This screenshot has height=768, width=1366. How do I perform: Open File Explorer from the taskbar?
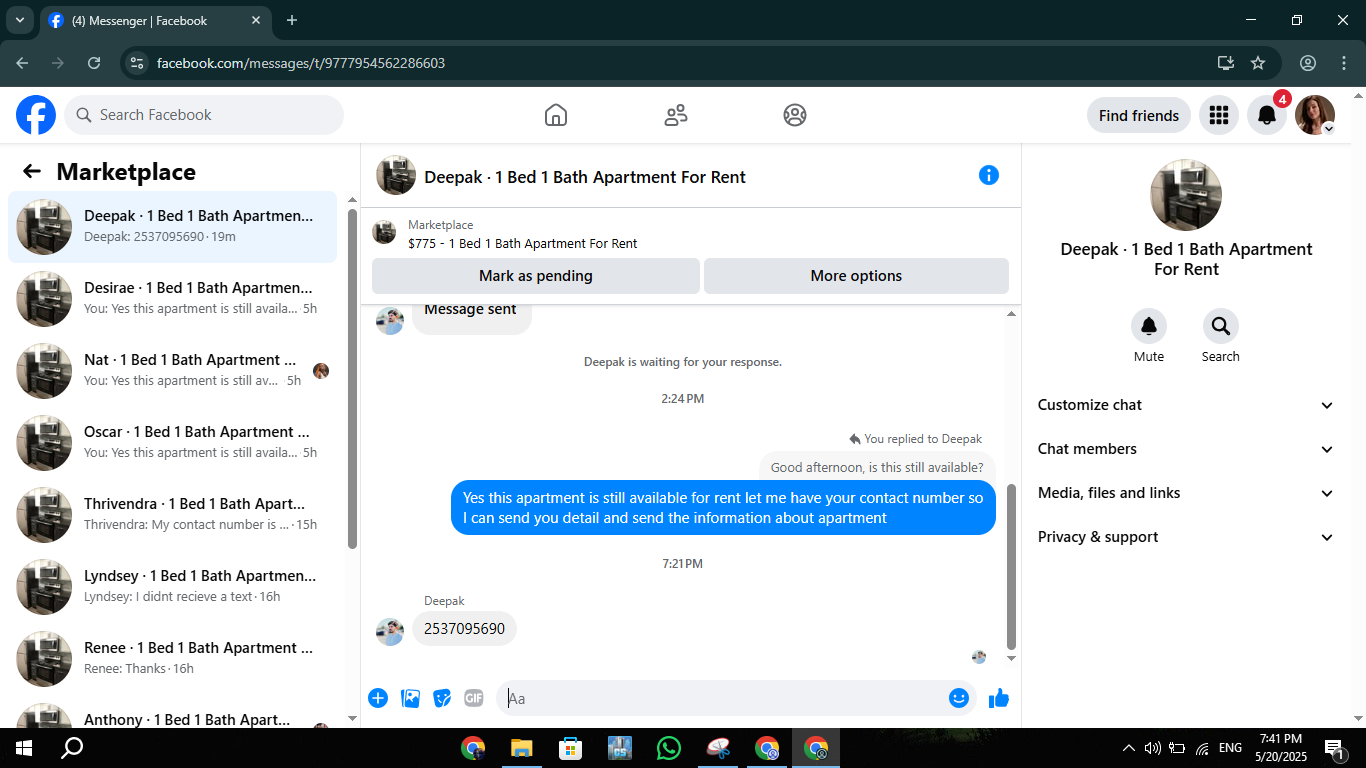521,748
